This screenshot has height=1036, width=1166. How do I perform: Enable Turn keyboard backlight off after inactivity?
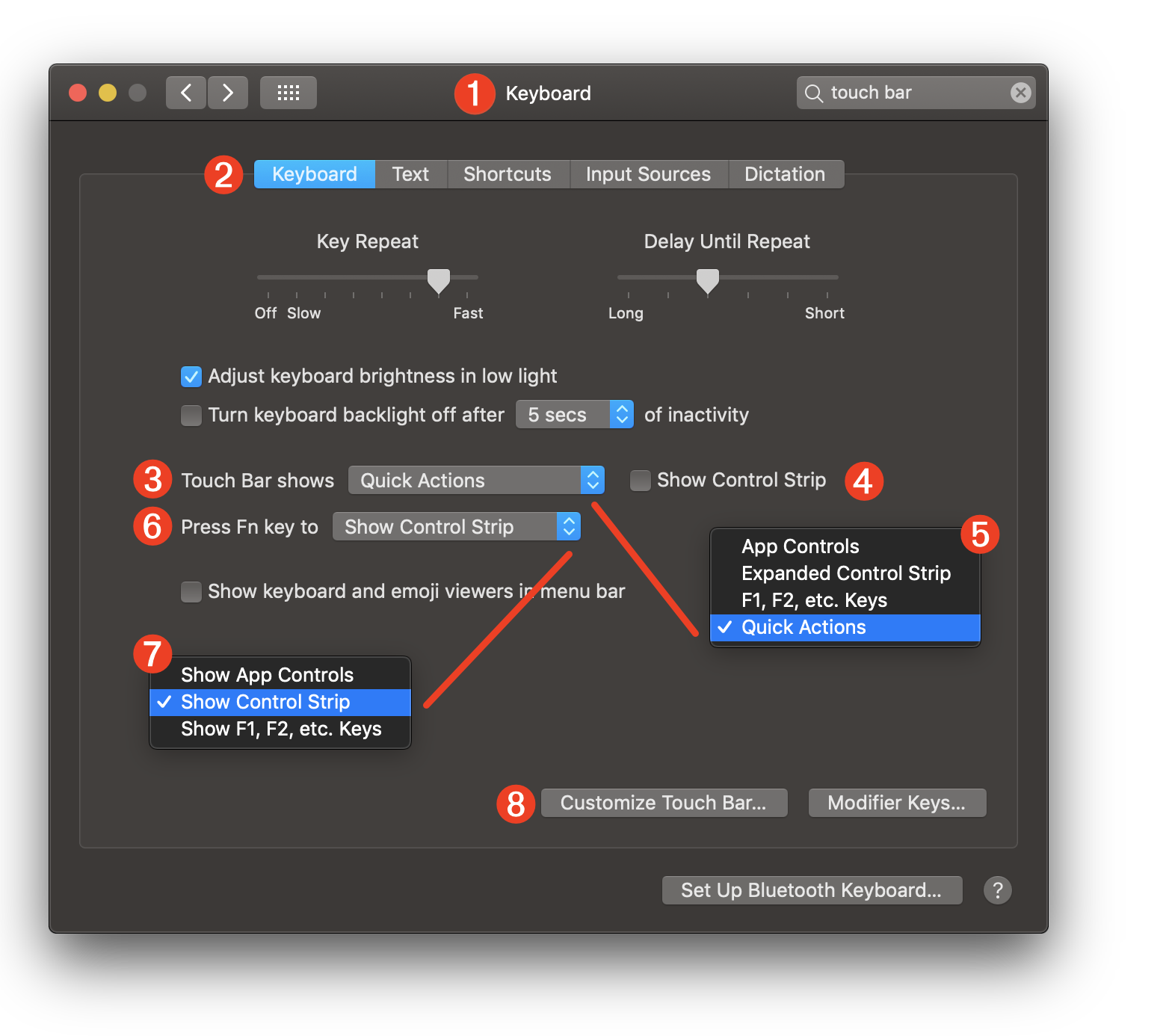[x=191, y=415]
